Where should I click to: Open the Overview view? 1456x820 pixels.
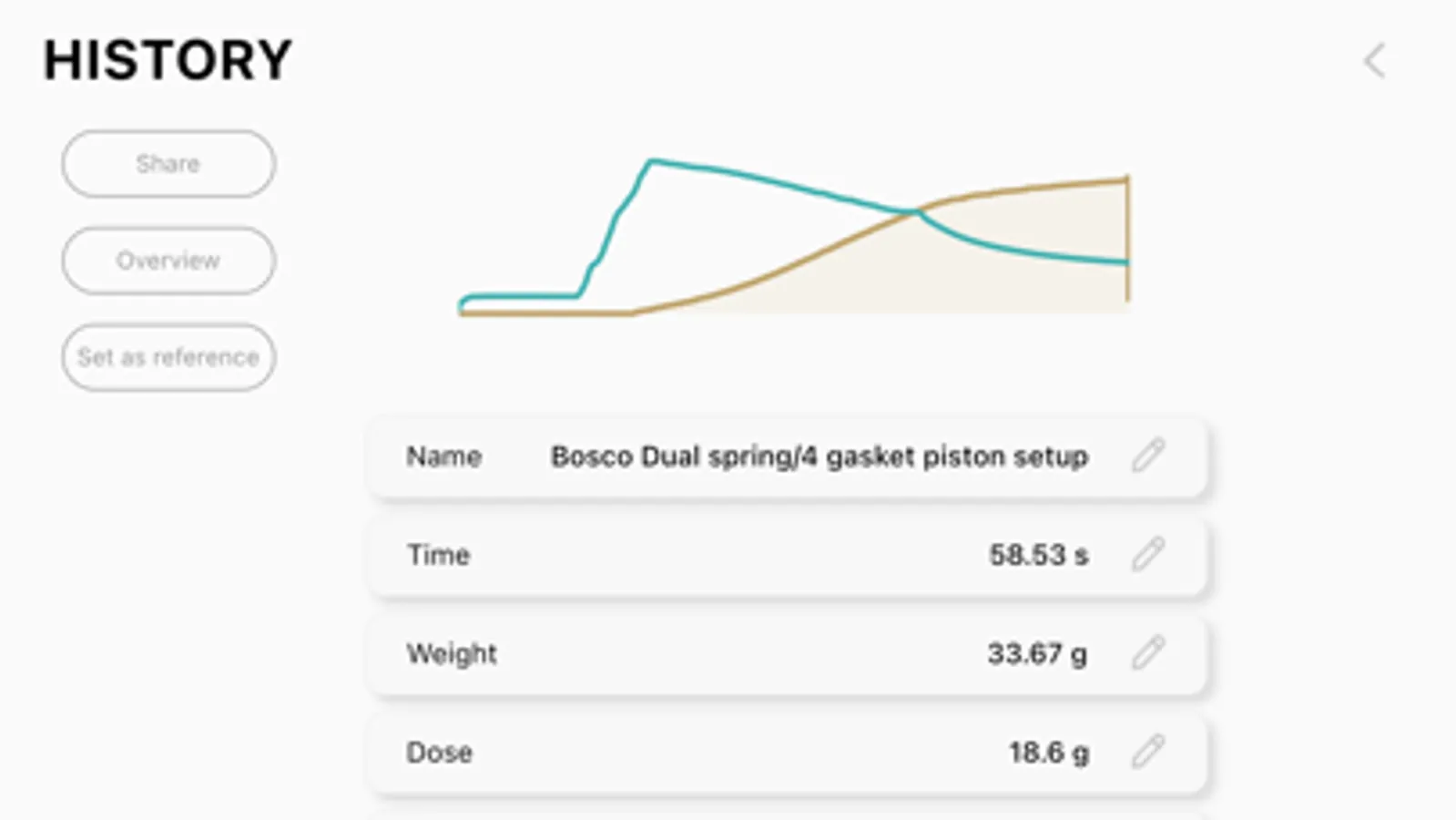coord(168,261)
